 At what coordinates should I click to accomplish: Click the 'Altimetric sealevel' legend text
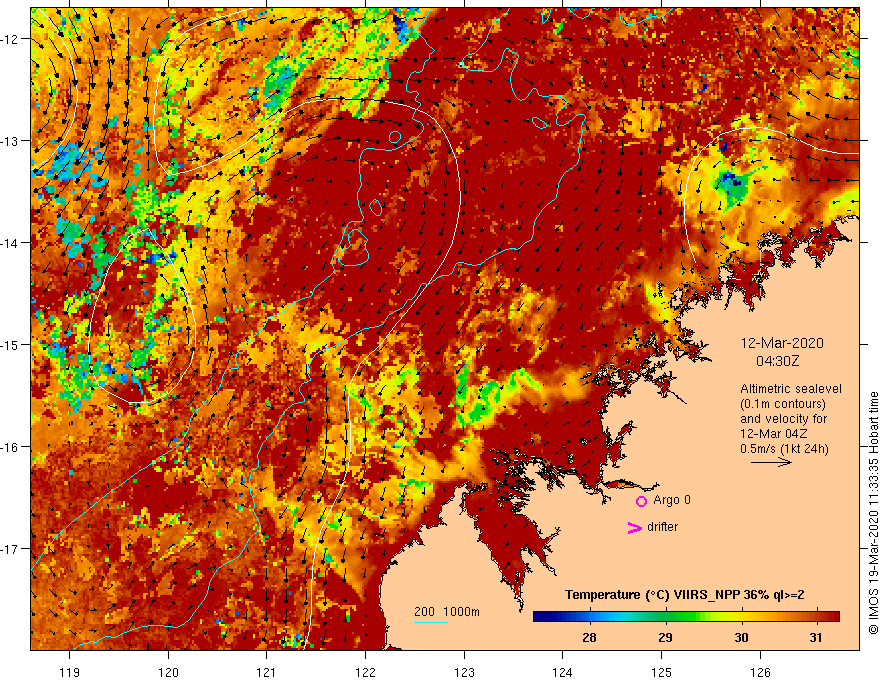click(x=791, y=389)
